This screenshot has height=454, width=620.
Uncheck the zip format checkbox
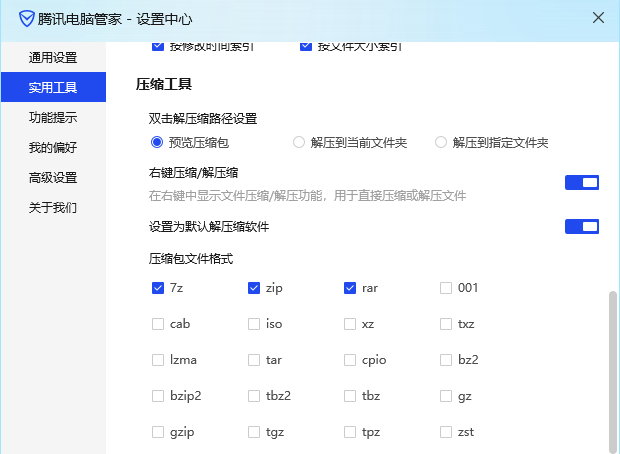point(254,288)
